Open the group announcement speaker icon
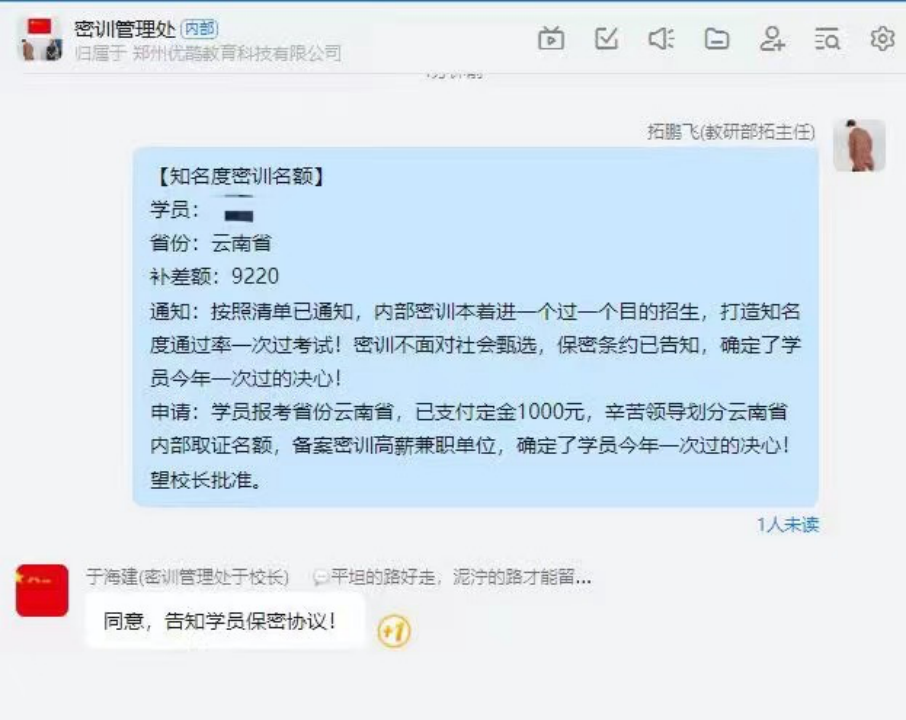The height and width of the screenshot is (720, 906). coord(661,39)
